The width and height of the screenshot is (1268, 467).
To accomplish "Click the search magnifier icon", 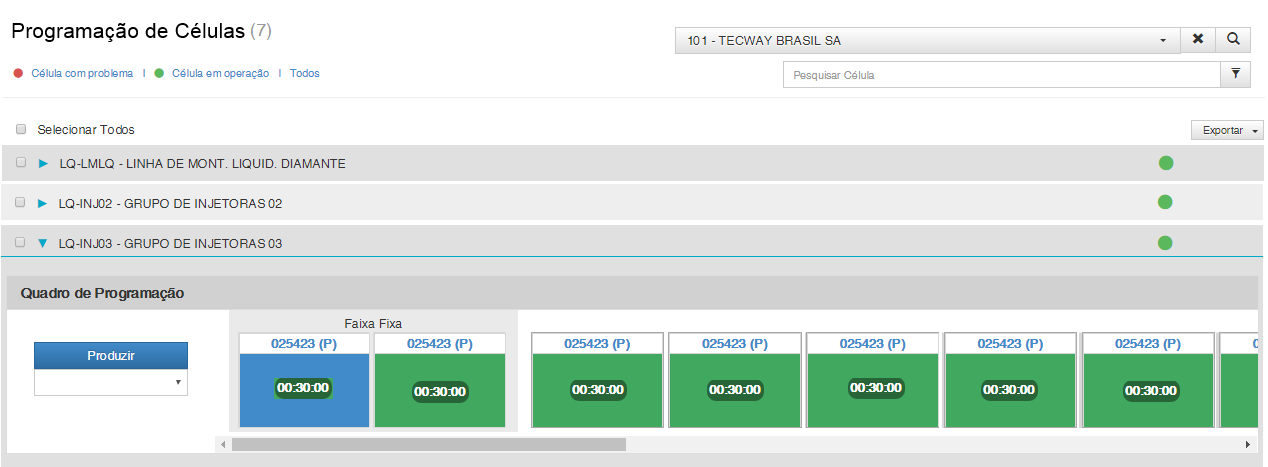I will [x=1233, y=39].
